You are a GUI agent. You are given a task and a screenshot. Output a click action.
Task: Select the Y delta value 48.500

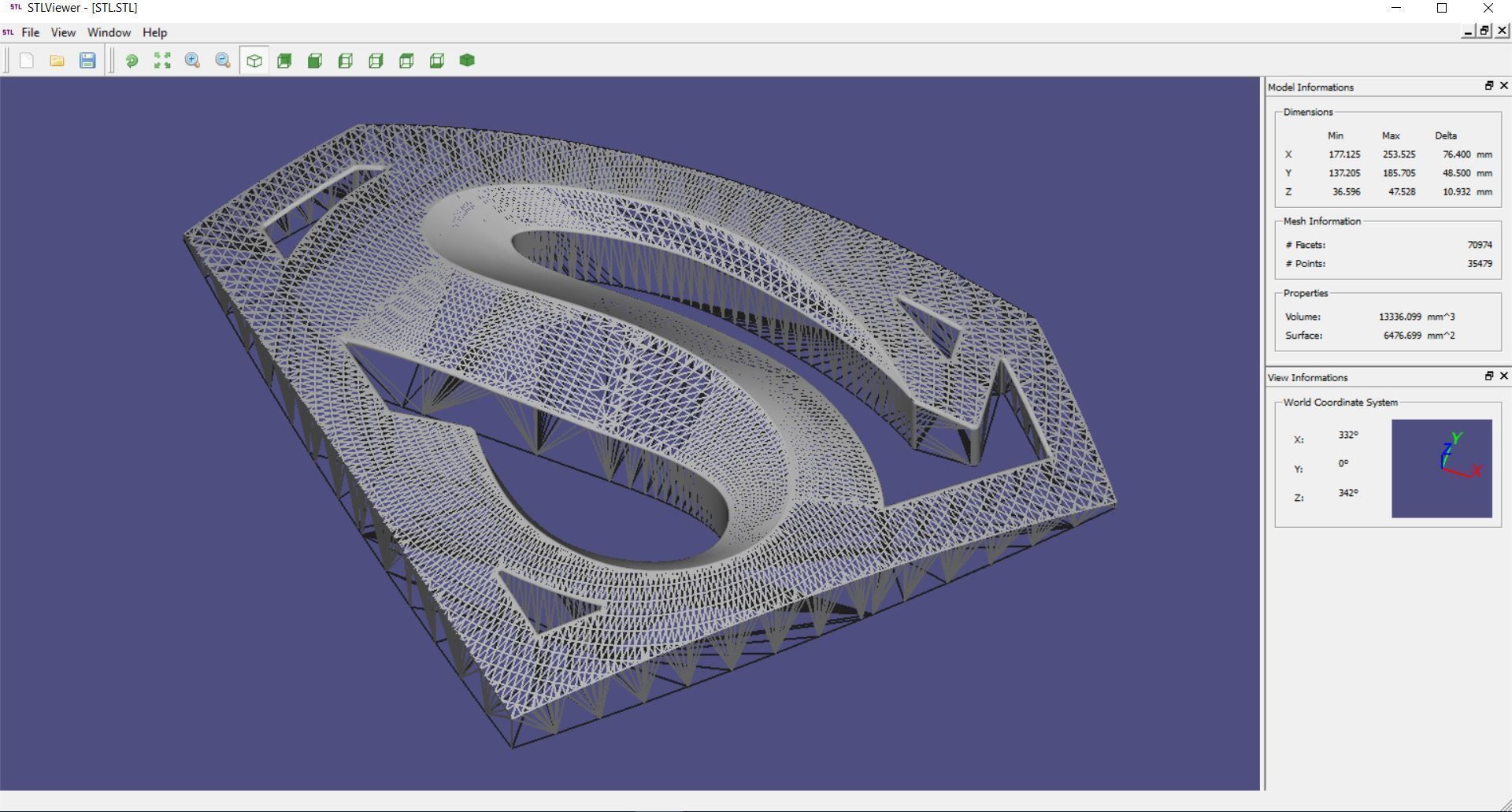click(x=1456, y=173)
